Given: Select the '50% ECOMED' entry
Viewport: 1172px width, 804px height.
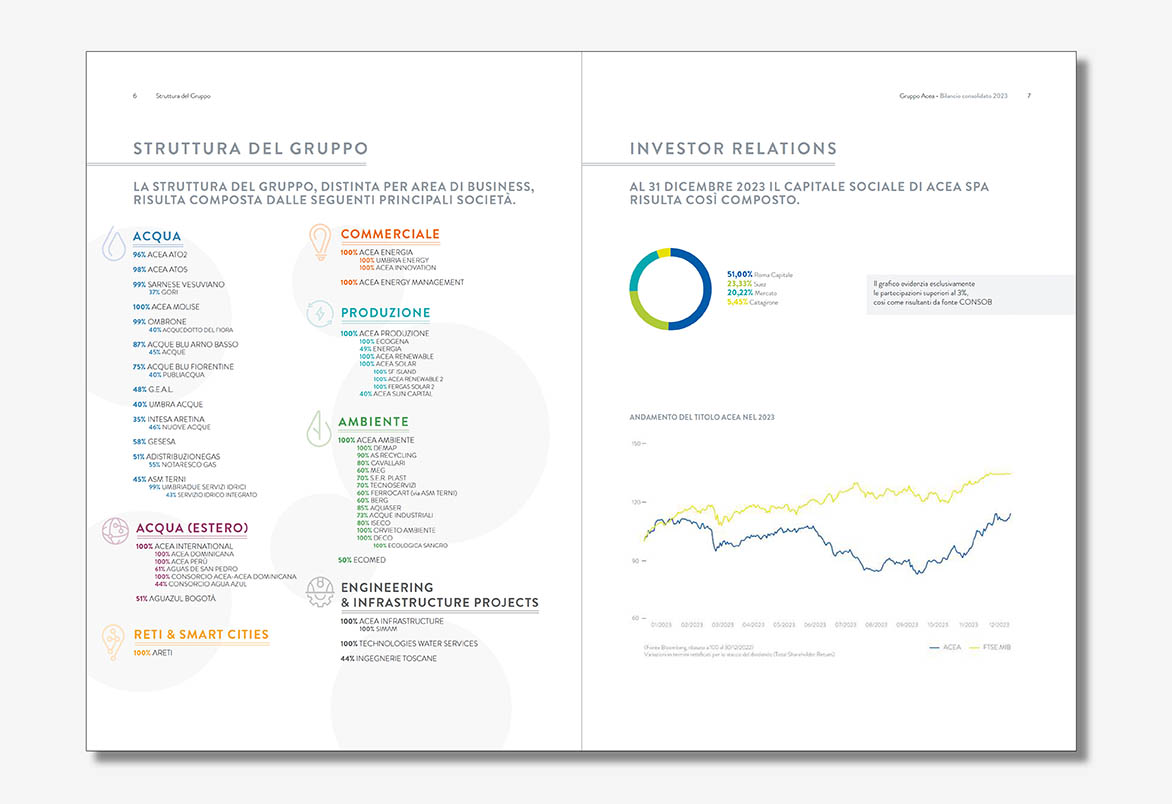Looking at the screenshot, I should (x=362, y=560).
